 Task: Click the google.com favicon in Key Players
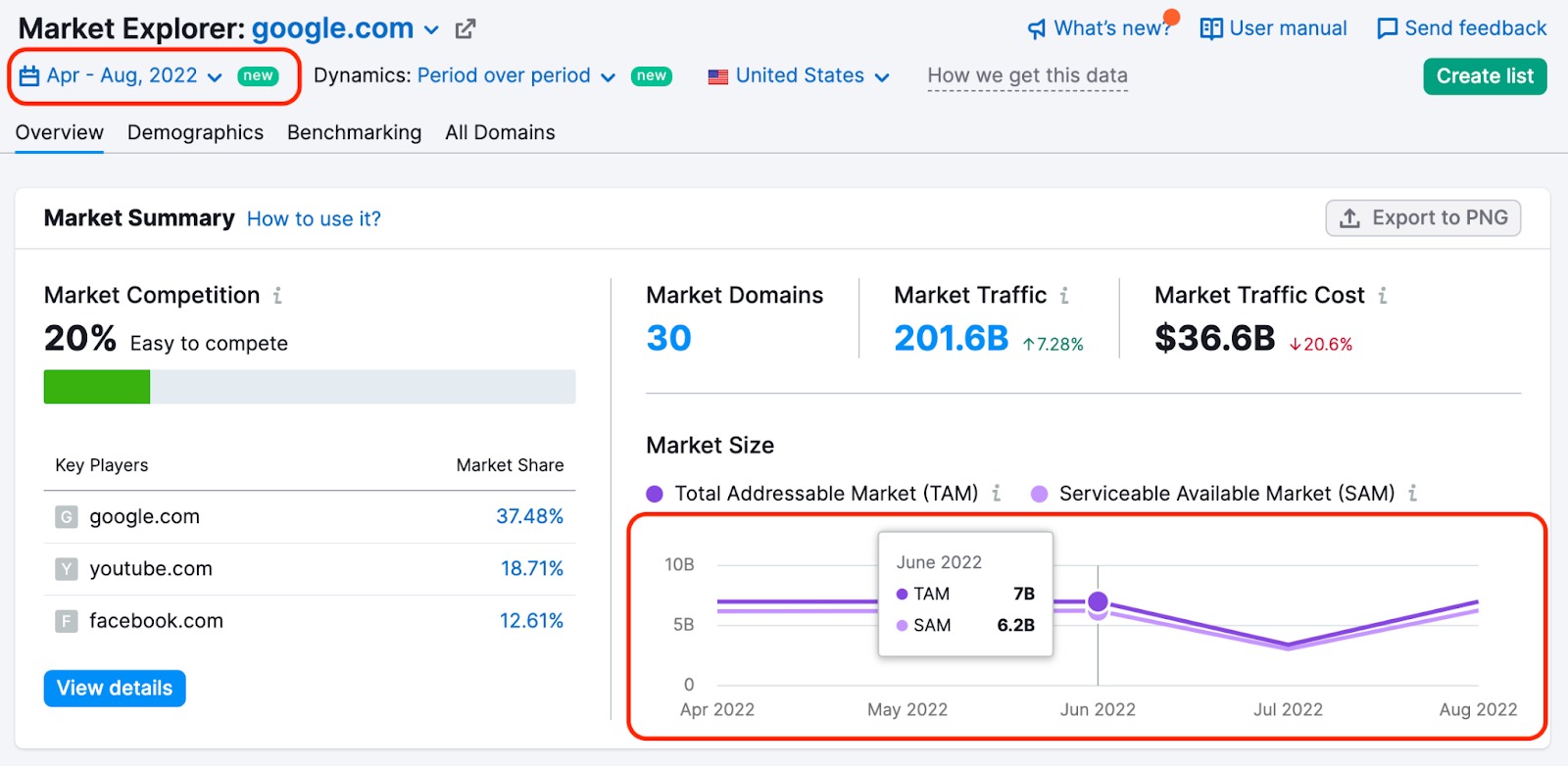click(x=67, y=516)
